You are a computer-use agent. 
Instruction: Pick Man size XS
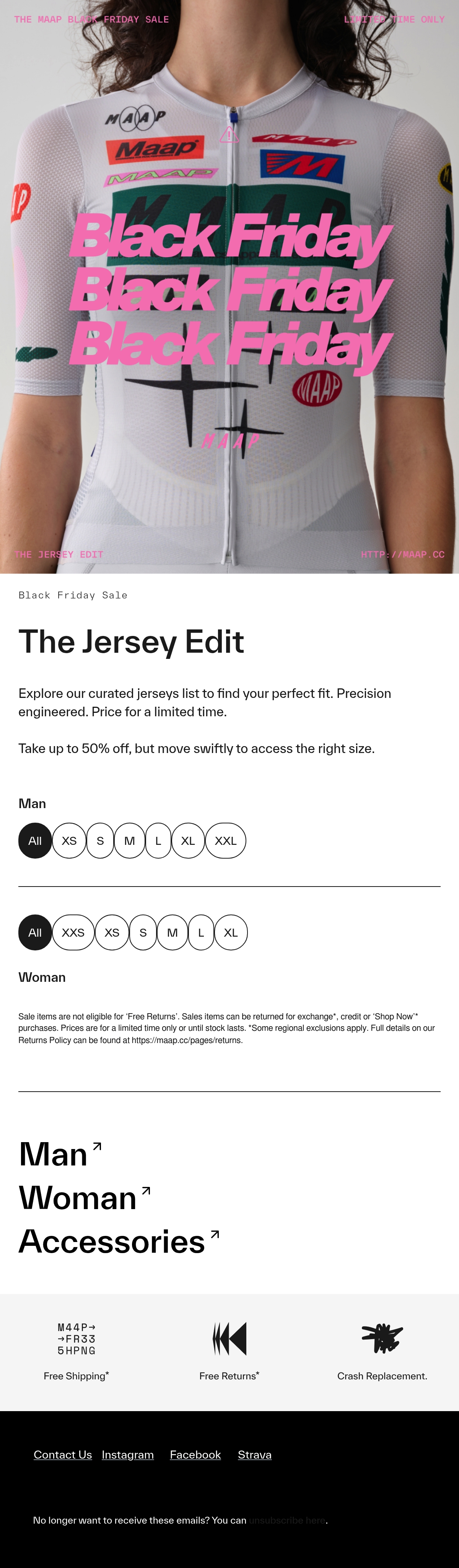tap(69, 841)
